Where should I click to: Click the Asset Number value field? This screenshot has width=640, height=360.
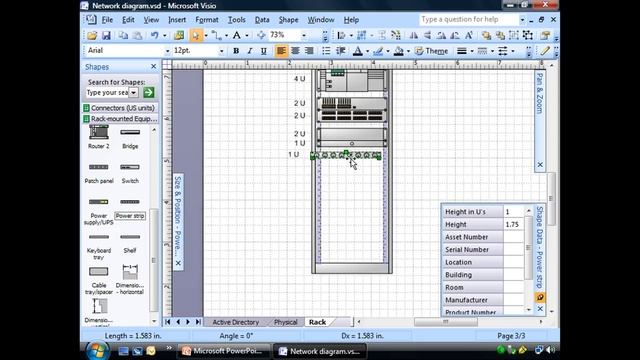tap(513, 237)
